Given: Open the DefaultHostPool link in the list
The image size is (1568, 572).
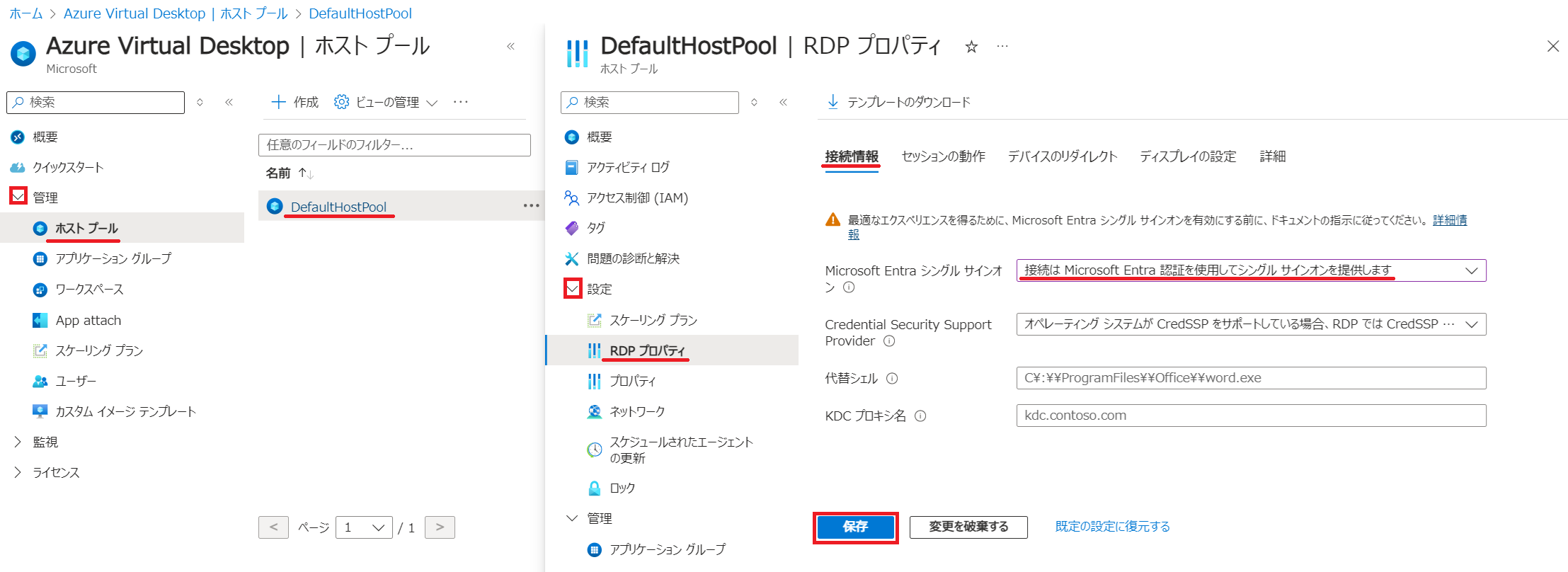Looking at the screenshot, I should 338,207.
